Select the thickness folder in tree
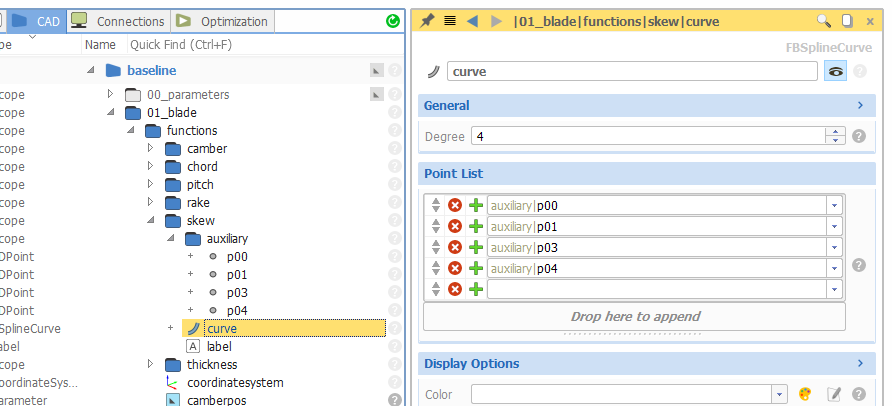The width and height of the screenshot is (892, 406). pyautogui.click(x=211, y=364)
